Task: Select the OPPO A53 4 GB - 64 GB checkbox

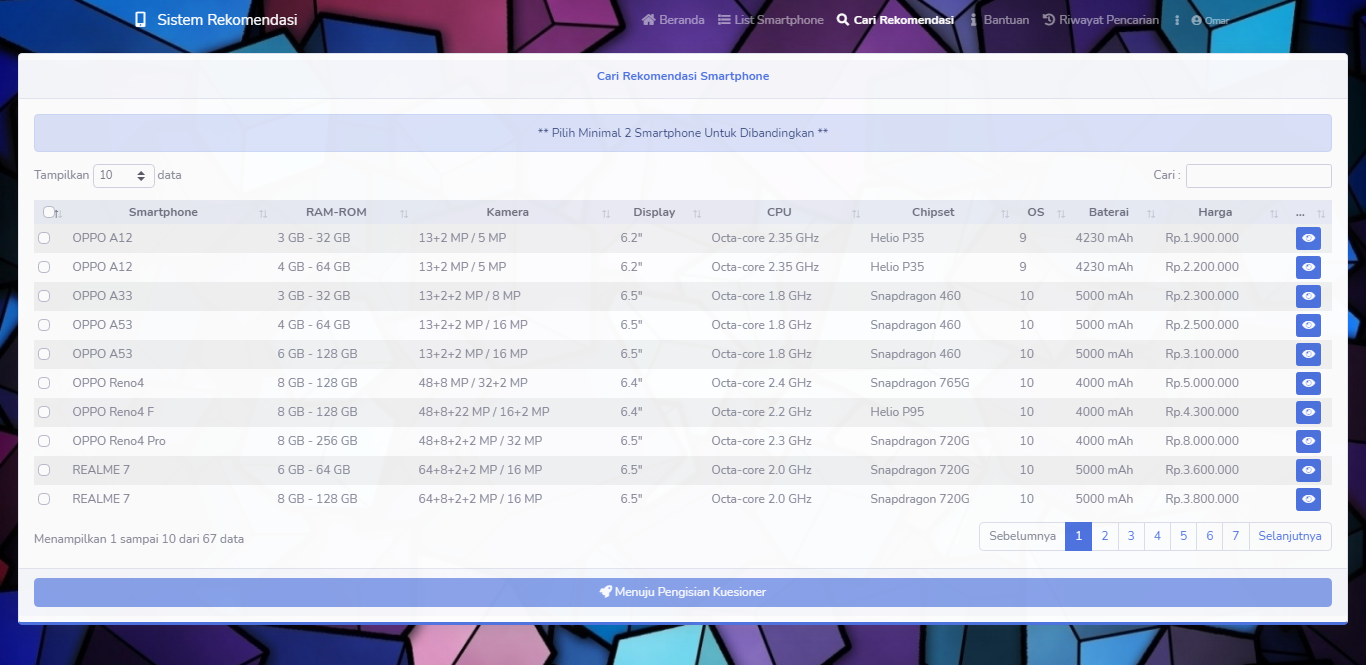Action: (44, 325)
